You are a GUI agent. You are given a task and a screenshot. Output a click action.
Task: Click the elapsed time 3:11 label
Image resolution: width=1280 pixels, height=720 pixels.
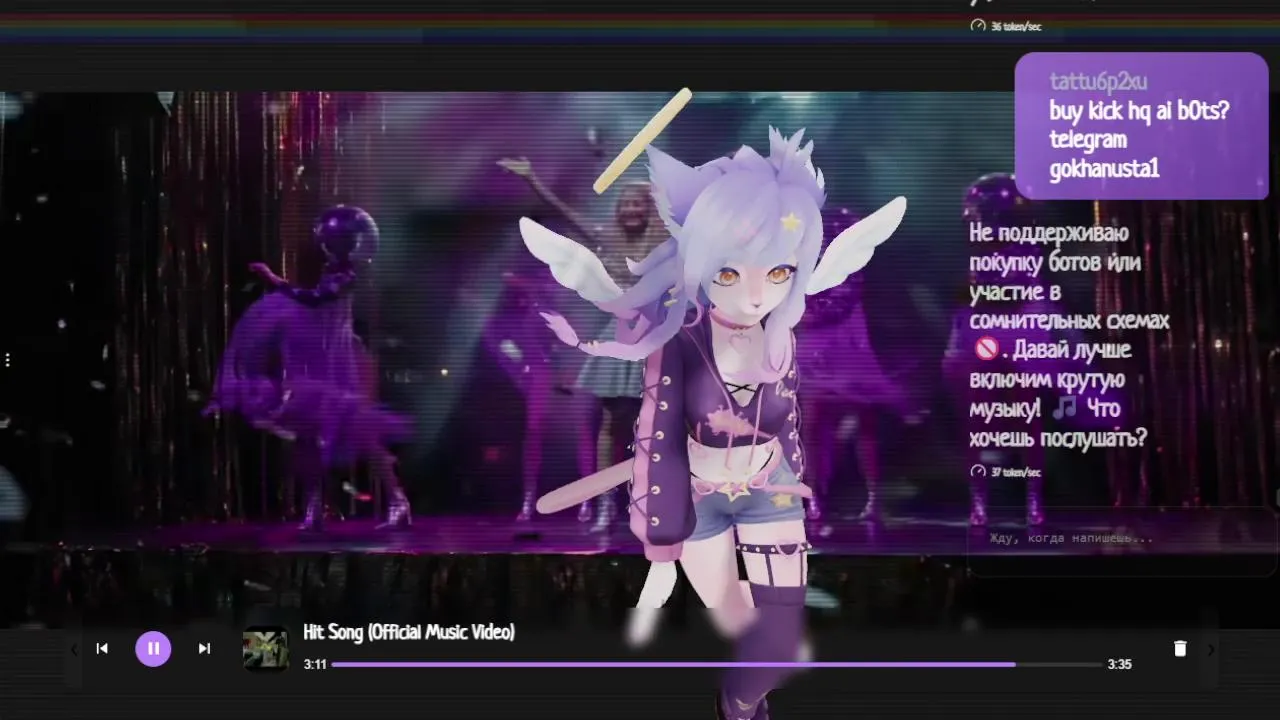[315, 664]
